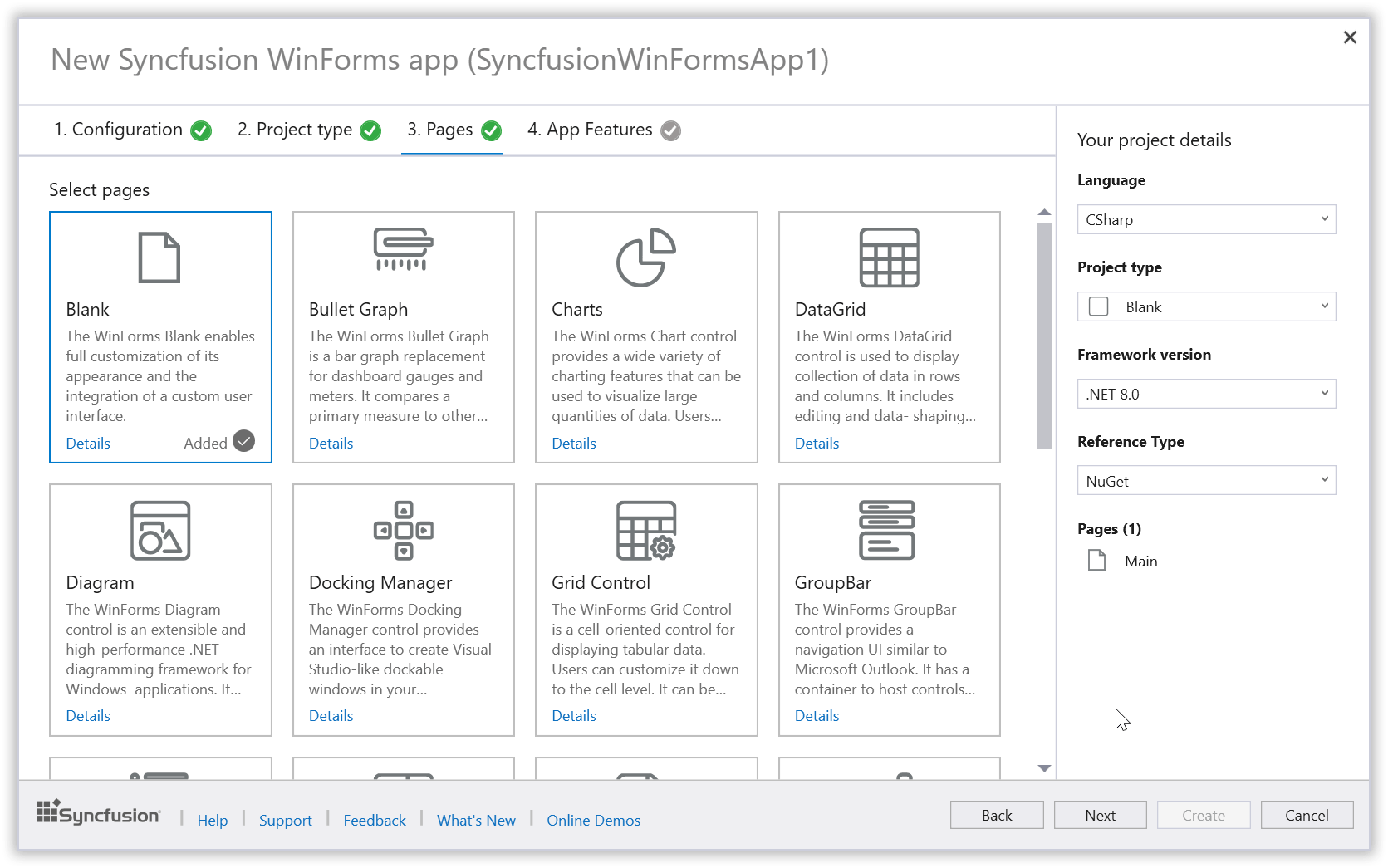Click the Back button
The image size is (1388, 868).
pos(997,815)
